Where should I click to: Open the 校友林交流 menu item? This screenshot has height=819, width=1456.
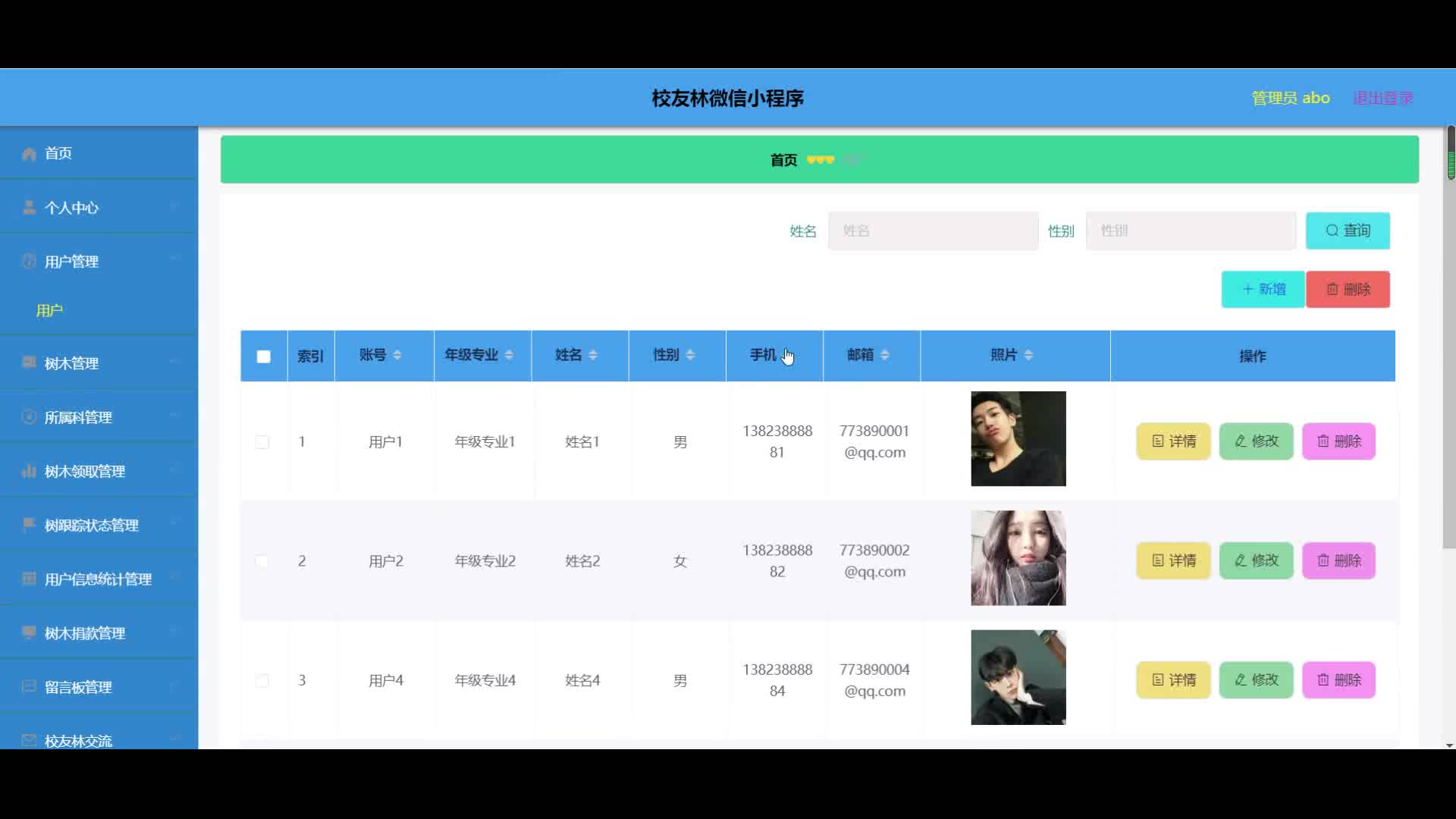[78, 740]
